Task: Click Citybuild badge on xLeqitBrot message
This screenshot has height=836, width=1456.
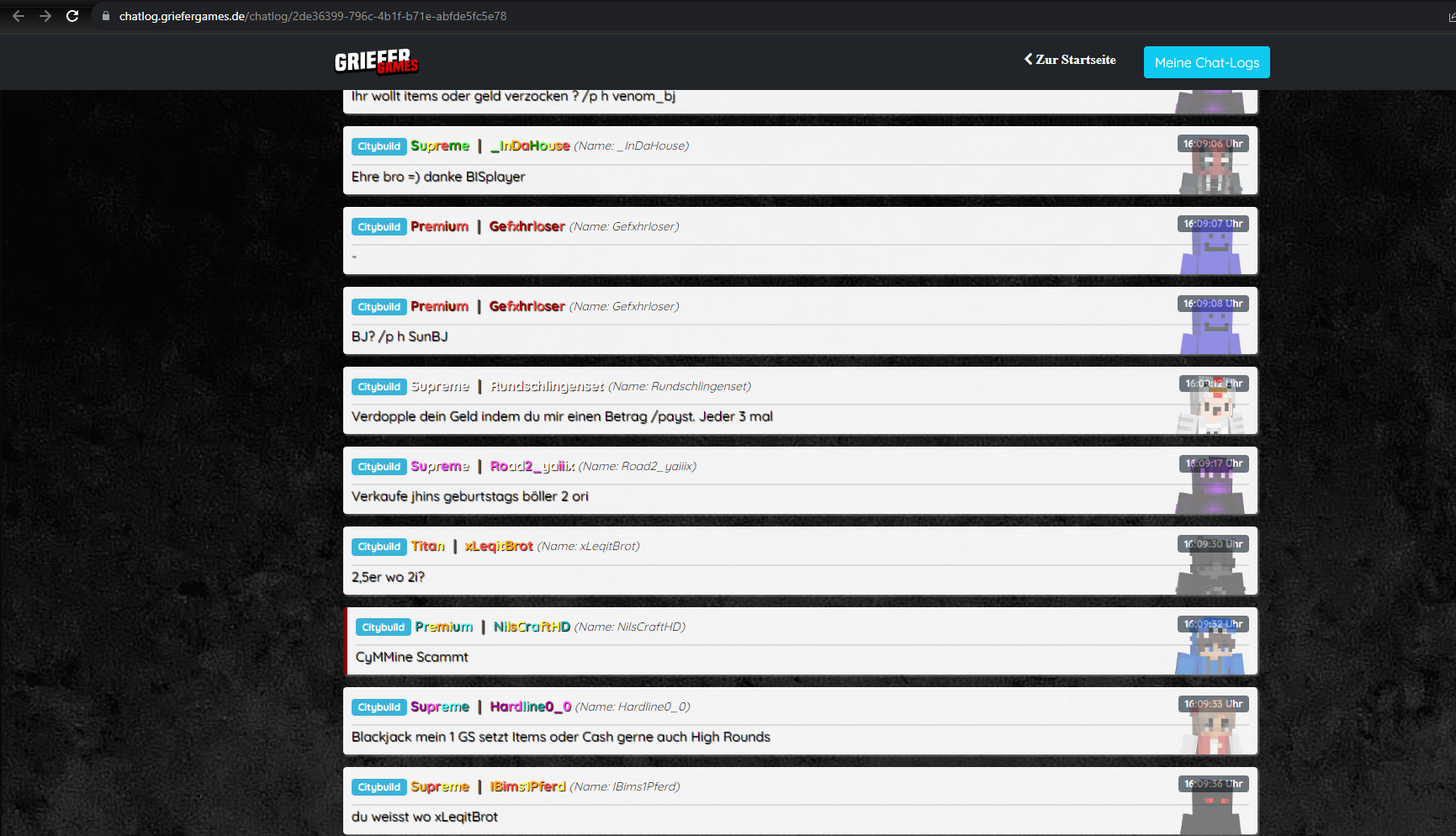Action: [379, 547]
